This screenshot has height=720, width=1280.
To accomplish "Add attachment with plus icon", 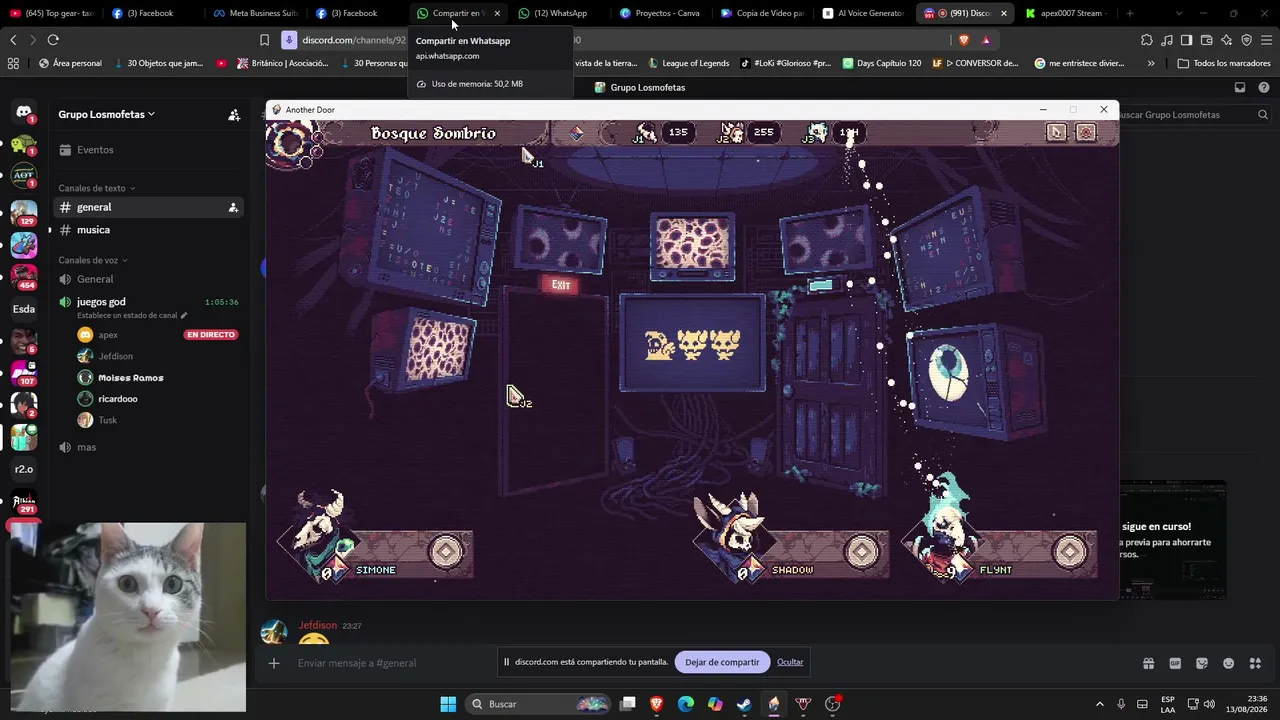I will point(274,663).
